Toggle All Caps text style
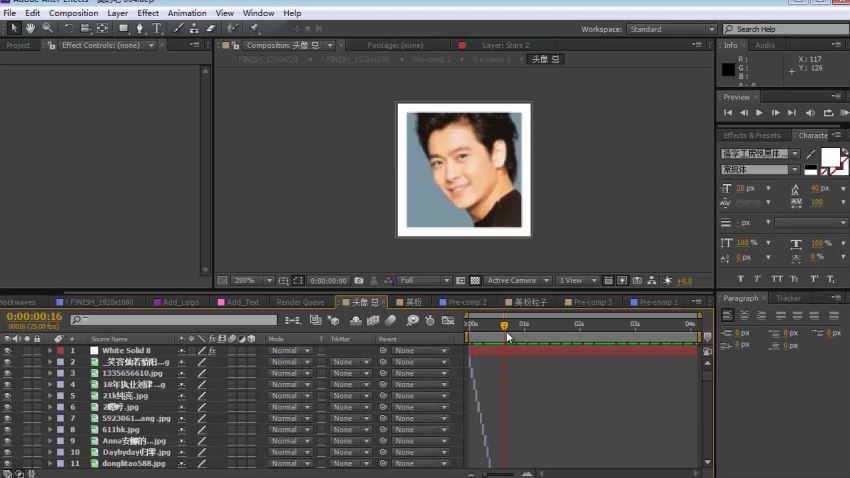The image size is (850, 478). 777,279
